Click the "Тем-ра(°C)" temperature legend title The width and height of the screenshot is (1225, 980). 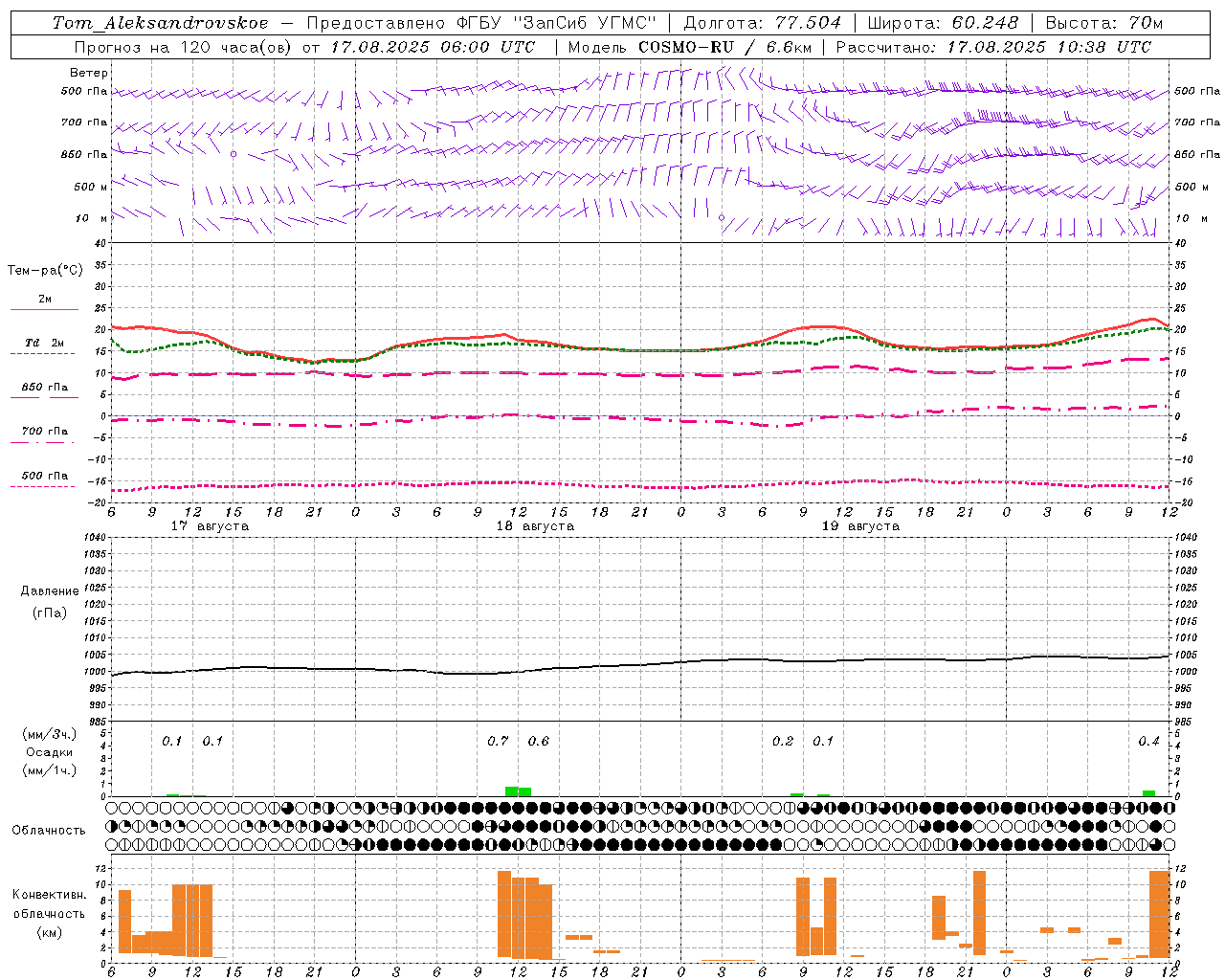coord(45,271)
